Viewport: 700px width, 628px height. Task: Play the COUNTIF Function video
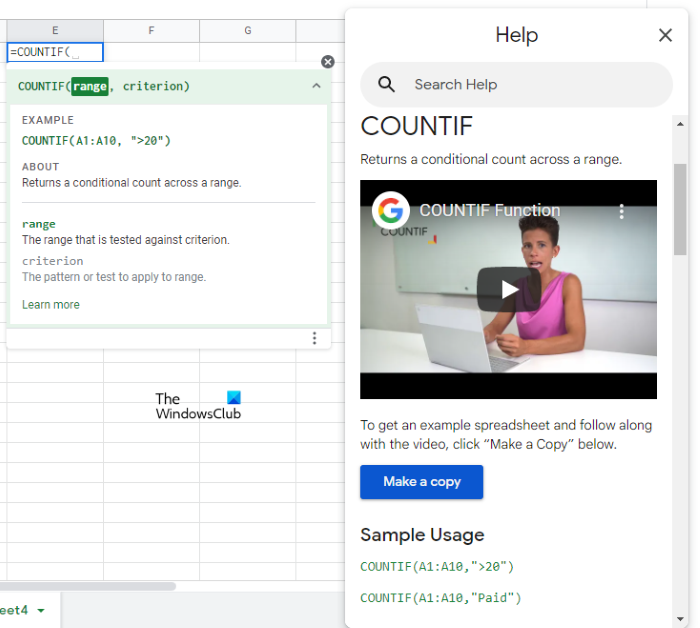tap(508, 290)
